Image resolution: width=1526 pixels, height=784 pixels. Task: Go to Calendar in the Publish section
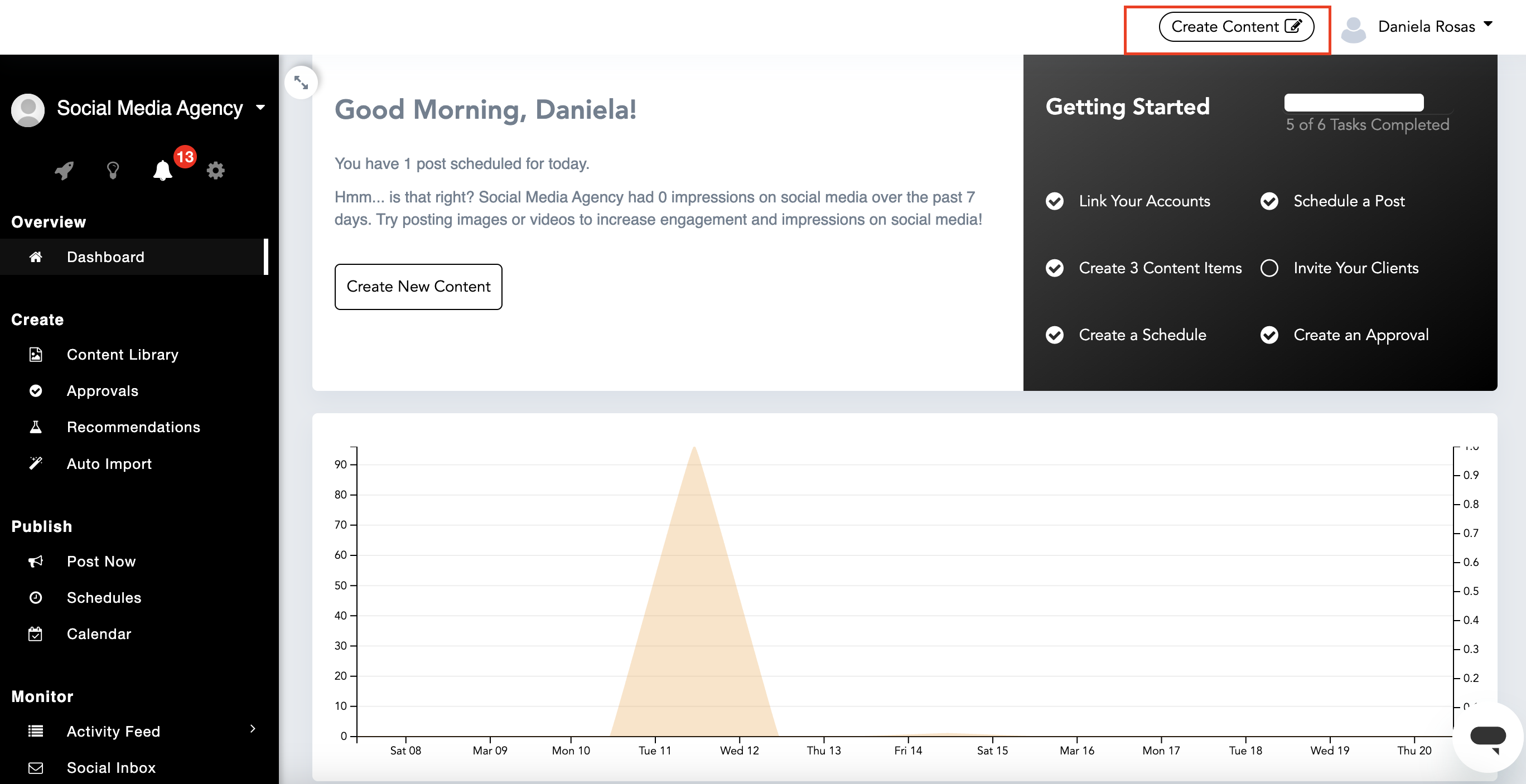(98, 633)
